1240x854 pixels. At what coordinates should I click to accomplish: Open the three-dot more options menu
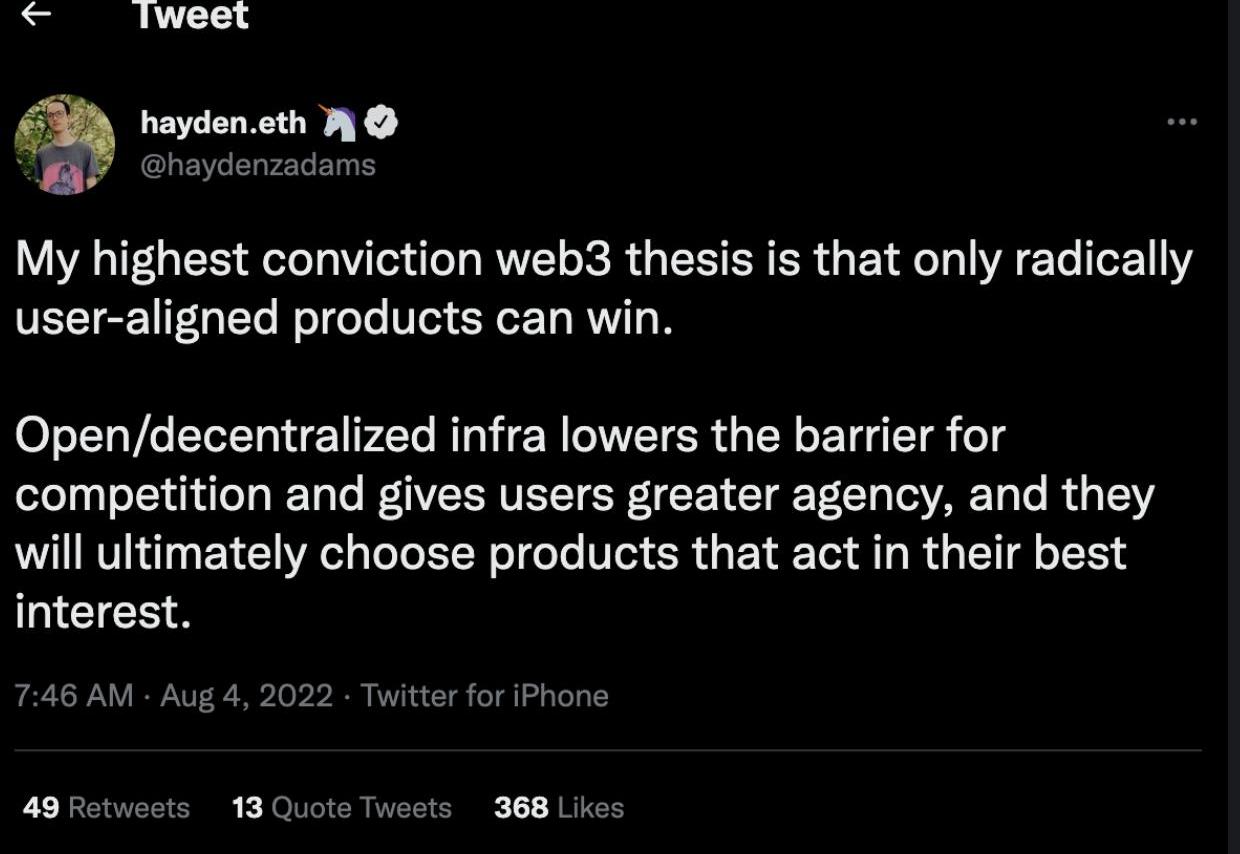click(1181, 122)
